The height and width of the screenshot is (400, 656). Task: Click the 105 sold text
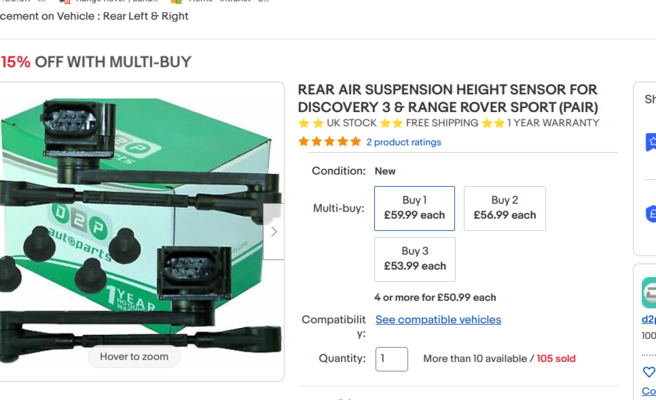click(556, 359)
